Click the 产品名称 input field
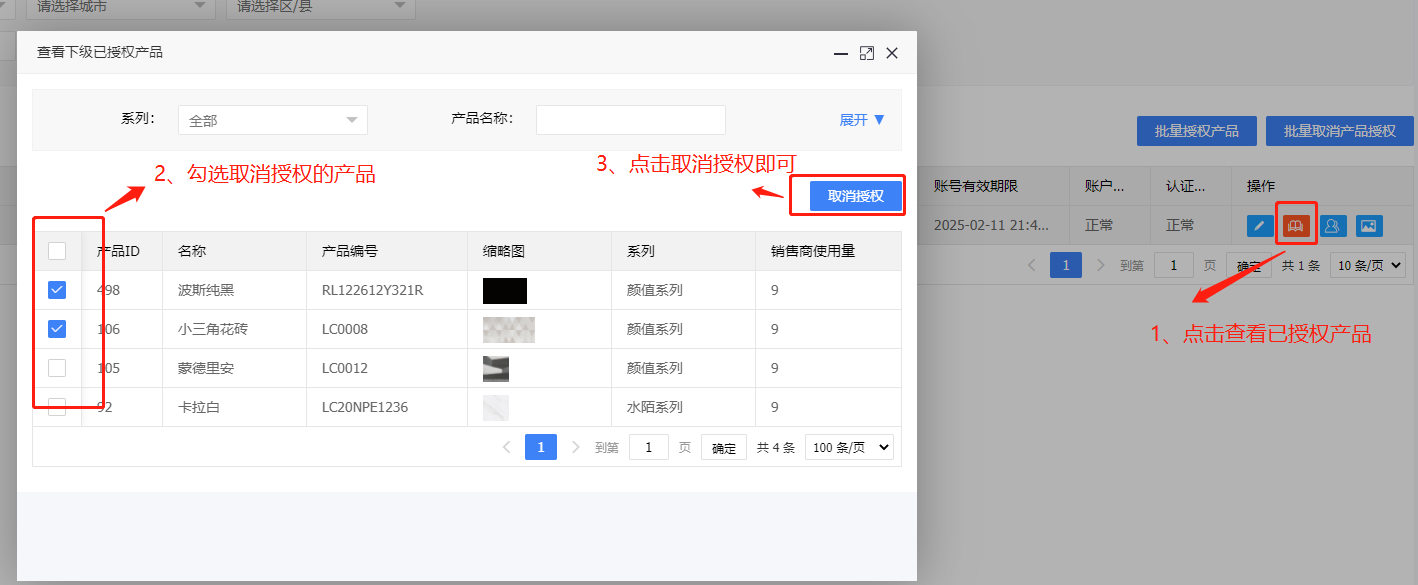1418x585 pixels. pyautogui.click(x=631, y=120)
